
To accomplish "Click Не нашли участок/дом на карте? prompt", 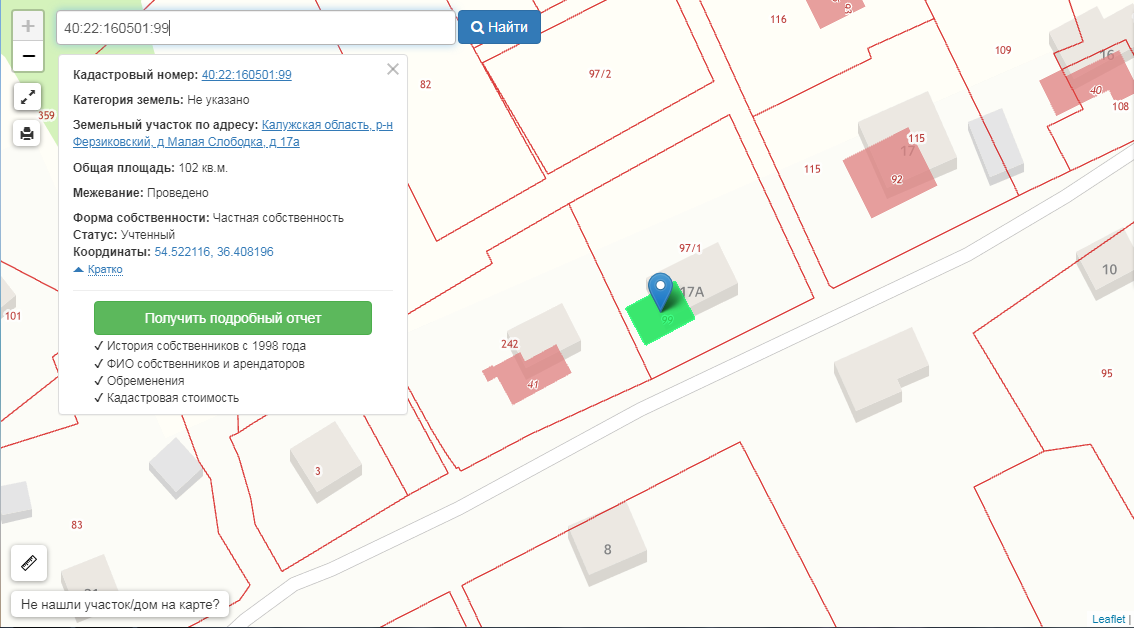I will [120, 604].
